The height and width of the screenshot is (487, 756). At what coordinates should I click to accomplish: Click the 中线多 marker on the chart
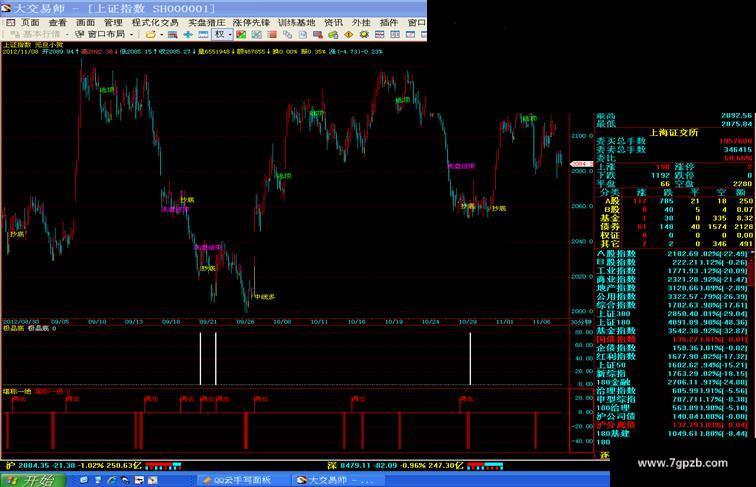click(x=265, y=297)
